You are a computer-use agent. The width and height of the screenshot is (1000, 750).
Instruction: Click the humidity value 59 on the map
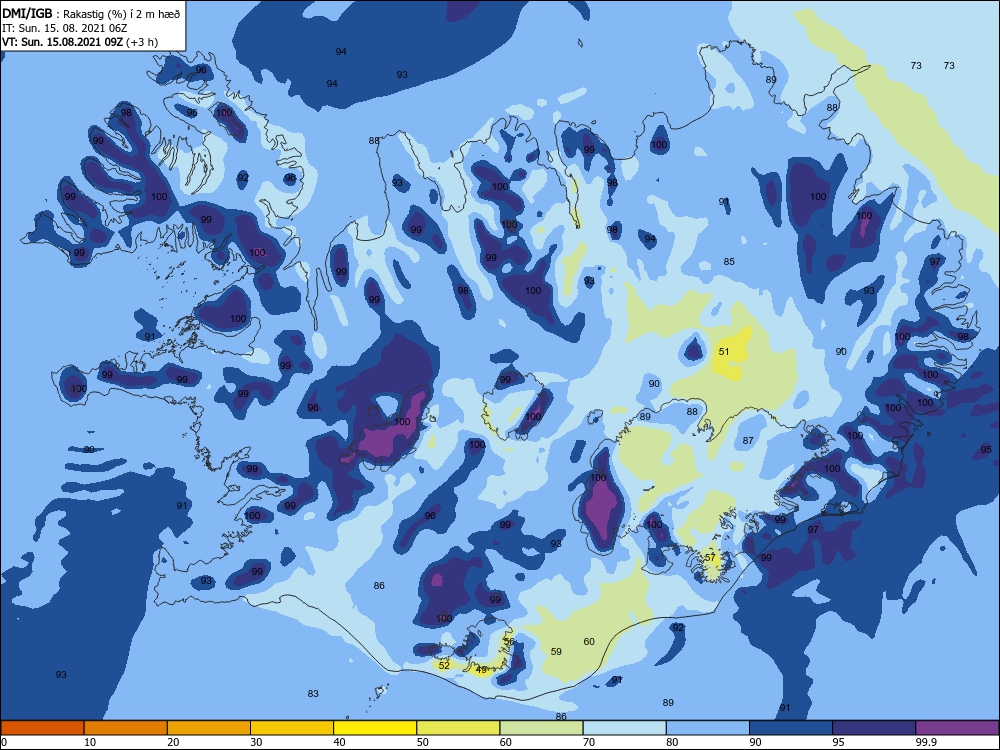[x=556, y=651]
